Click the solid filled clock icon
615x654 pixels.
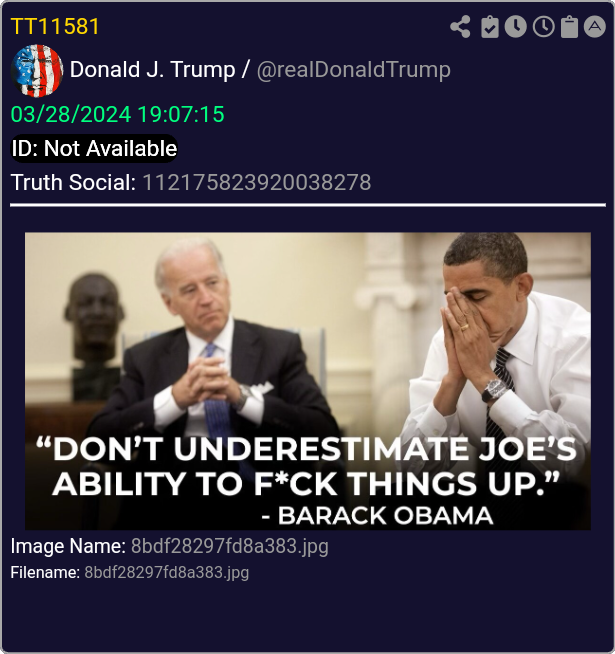[516, 27]
